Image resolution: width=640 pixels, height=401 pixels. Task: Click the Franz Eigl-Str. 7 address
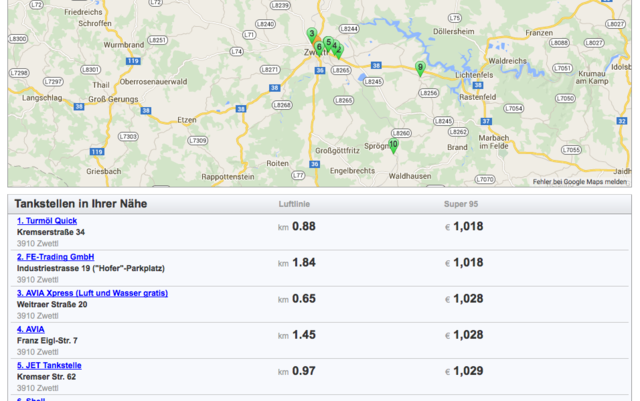(x=47, y=341)
